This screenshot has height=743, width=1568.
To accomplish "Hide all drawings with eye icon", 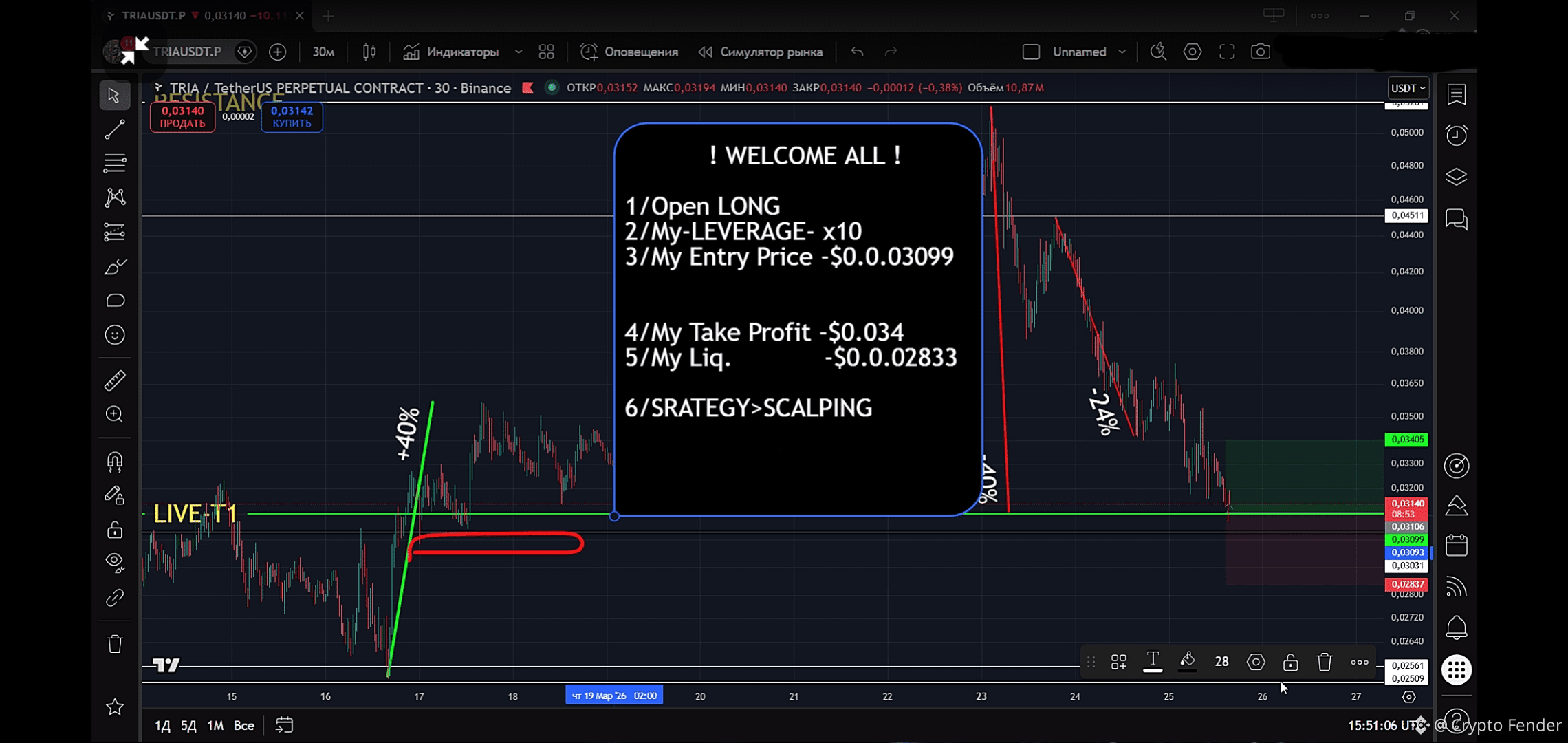I will [x=114, y=563].
